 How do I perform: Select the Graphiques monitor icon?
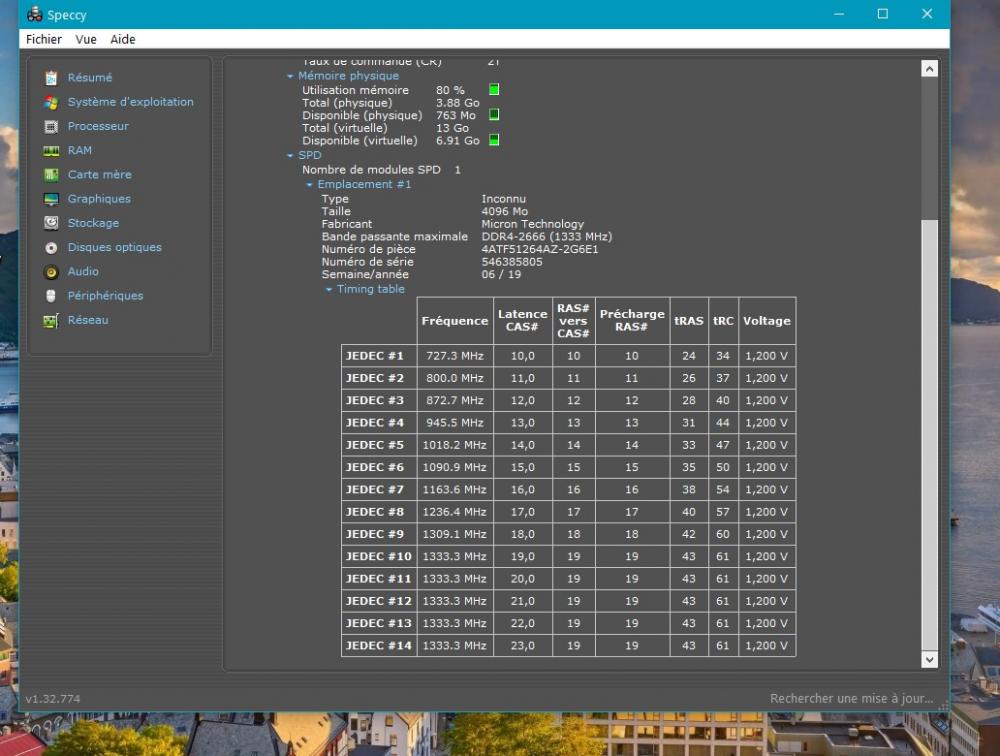click(x=51, y=199)
